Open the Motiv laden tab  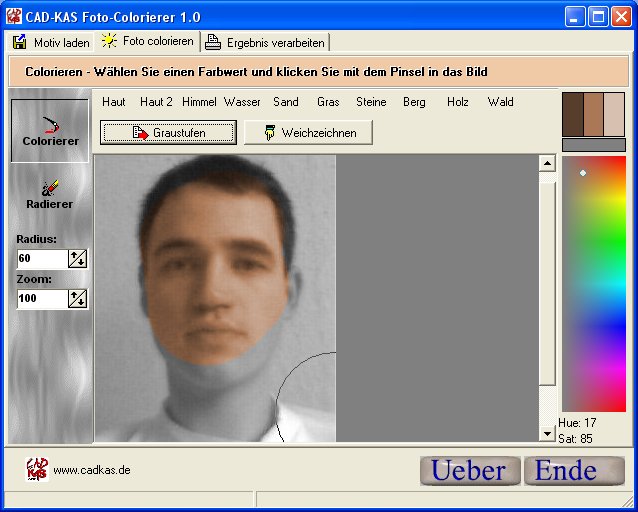click(x=50, y=42)
